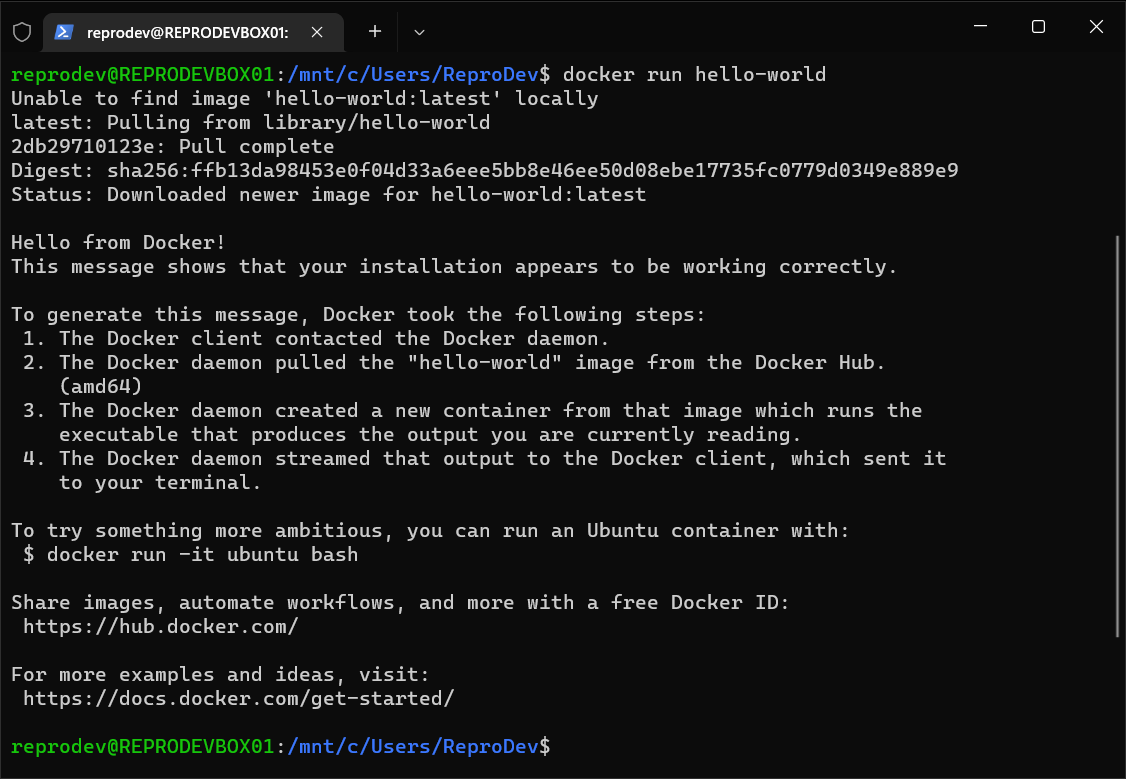Click the green reprodev@REPRODEVBOX01 prompt text
The width and height of the screenshot is (1126, 779).
point(142,74)
